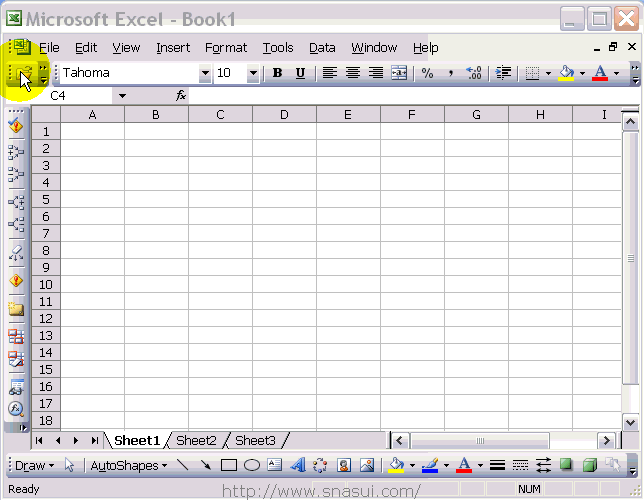Click the Draw menu button

33,465
